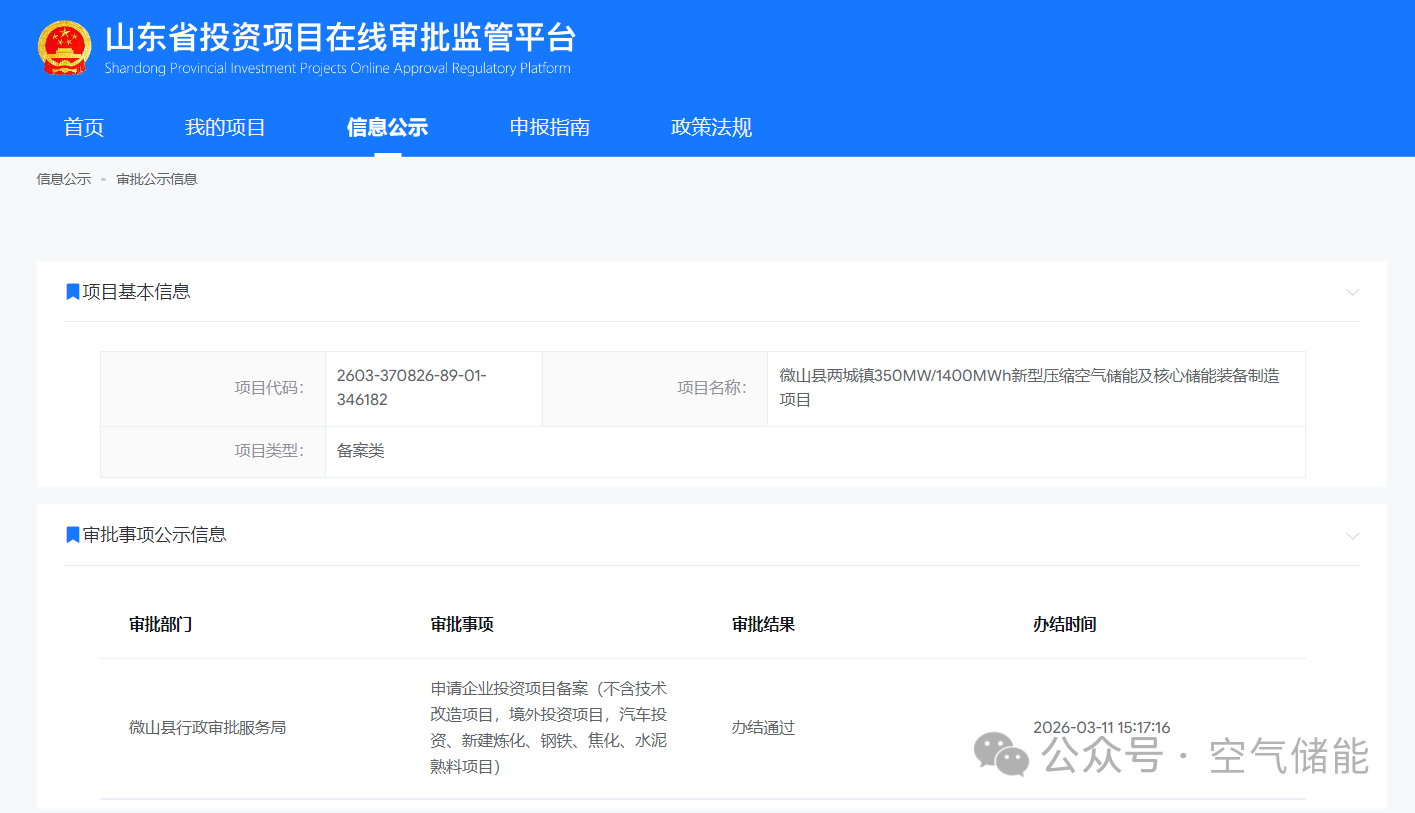Open the 申报指南 tab

point(549,128)
